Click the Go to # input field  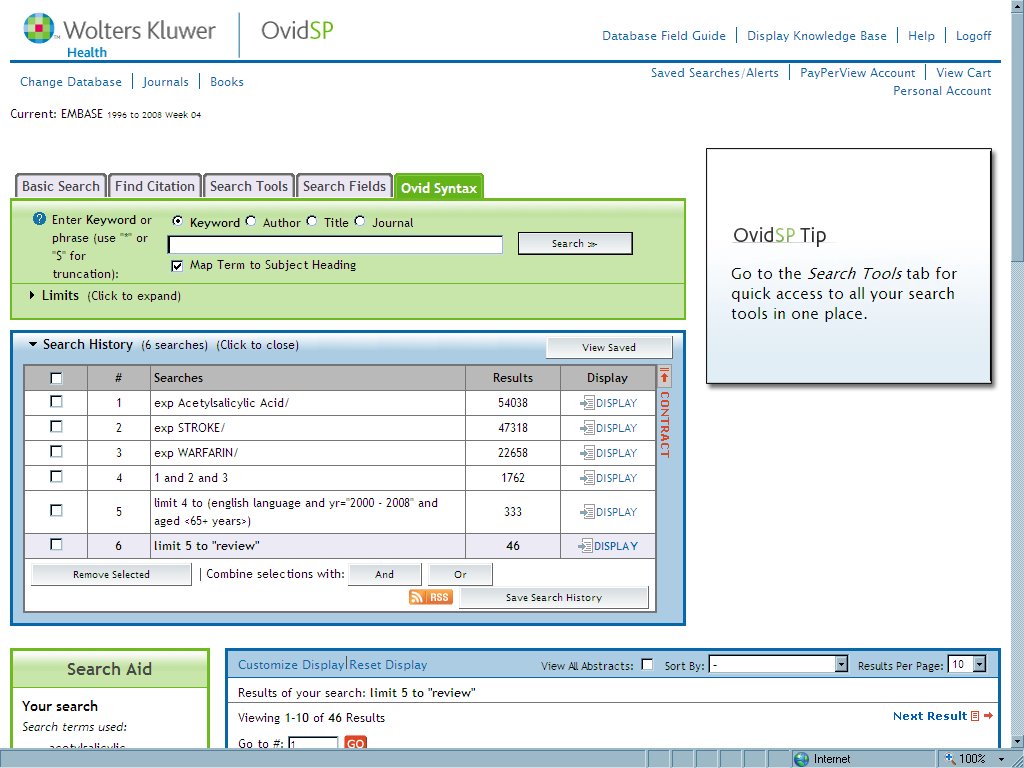[313, 743]
